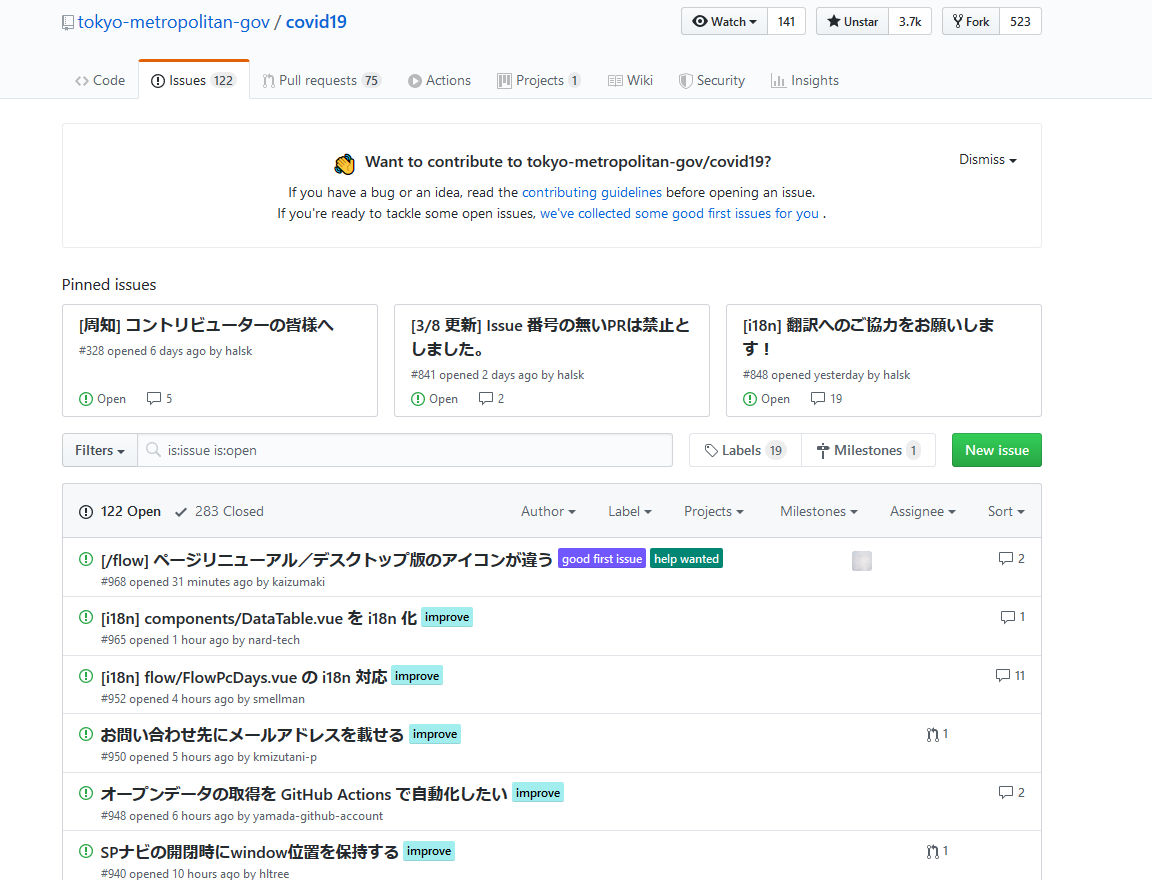The width and height of the screenshot is (1152, 880).
Task: Open the covid19 repository link
Action: [x=316, y=22]
